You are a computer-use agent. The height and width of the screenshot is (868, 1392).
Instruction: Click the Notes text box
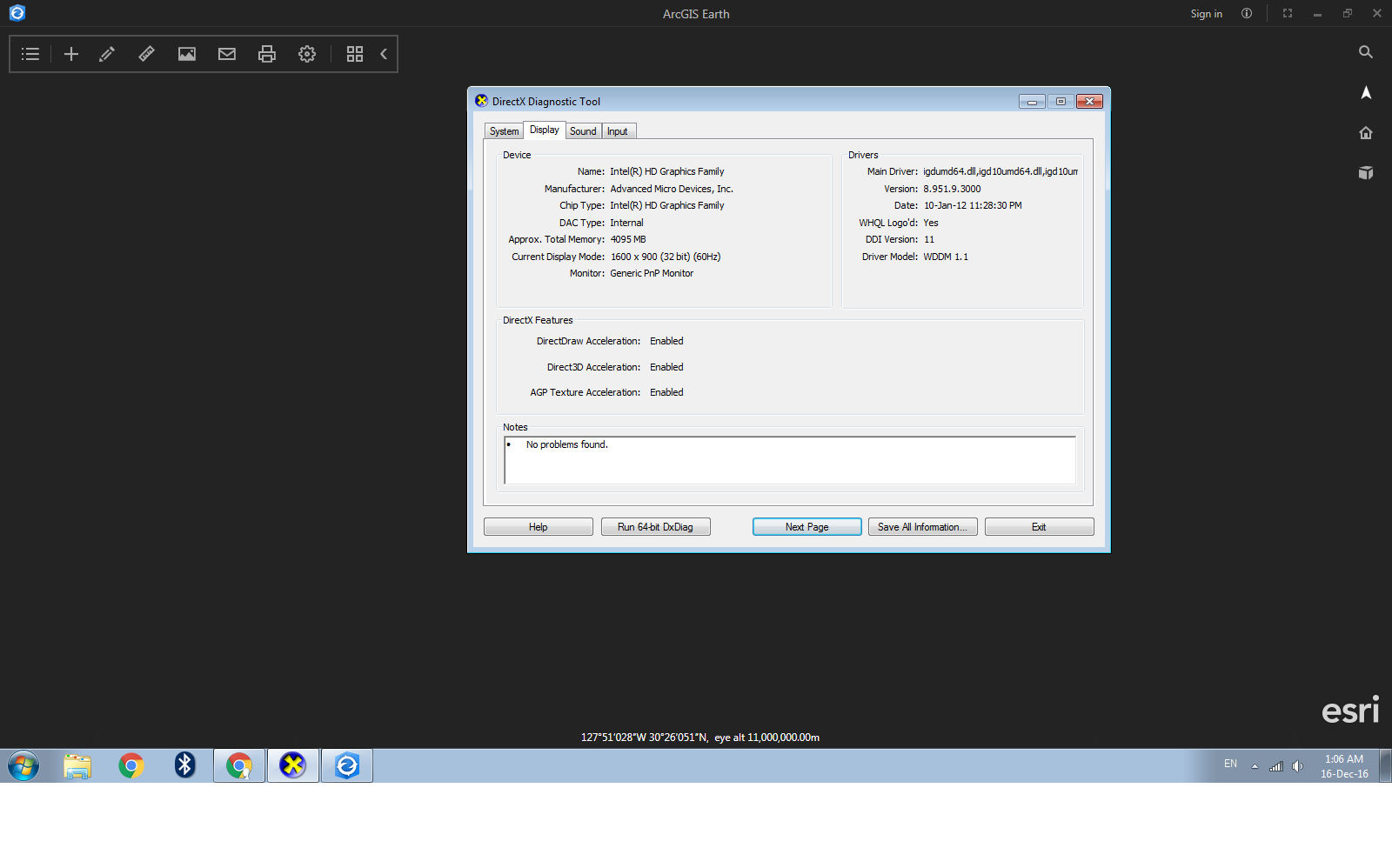(790, 460)
